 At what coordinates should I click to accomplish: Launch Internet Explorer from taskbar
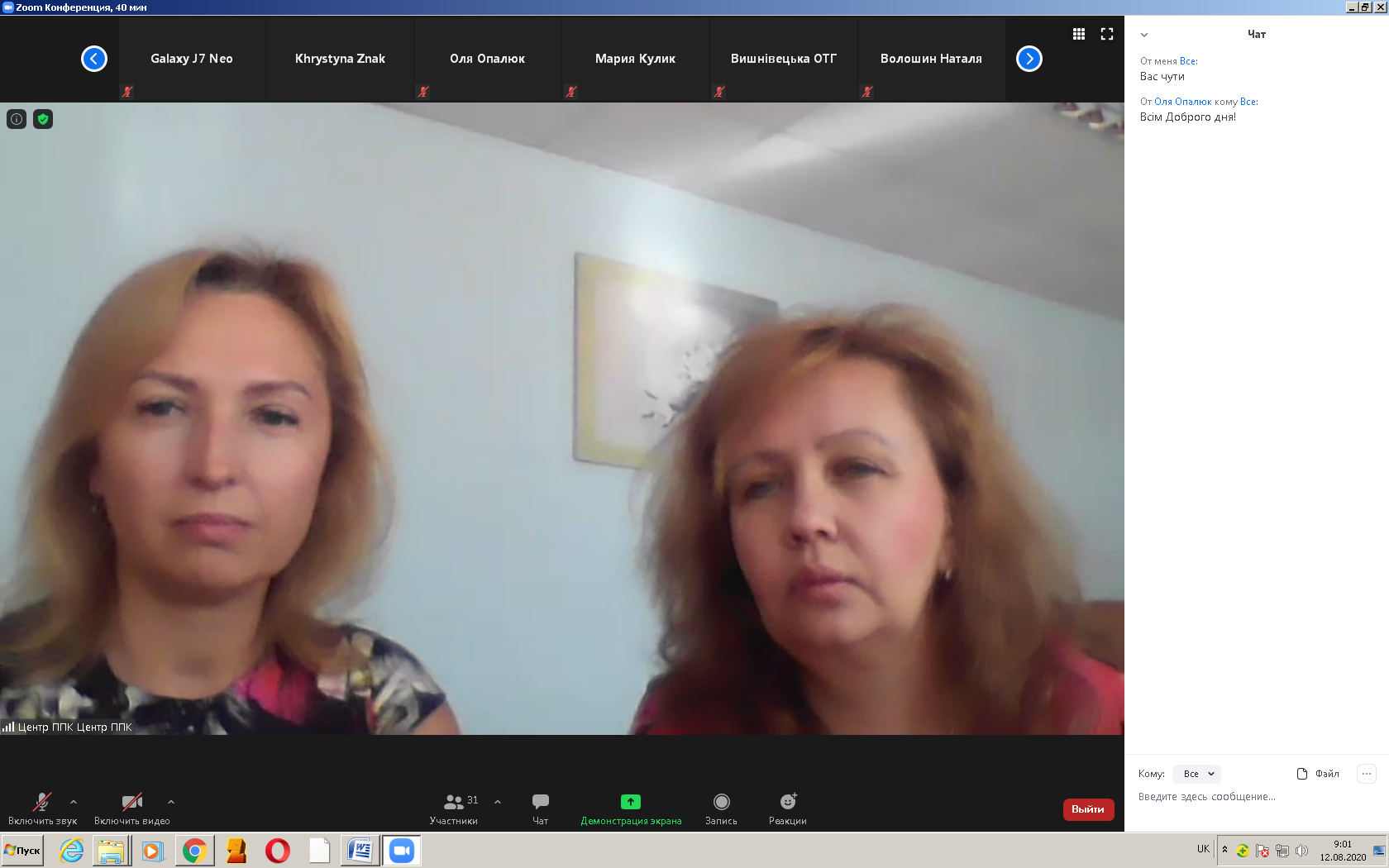(72, 851)
